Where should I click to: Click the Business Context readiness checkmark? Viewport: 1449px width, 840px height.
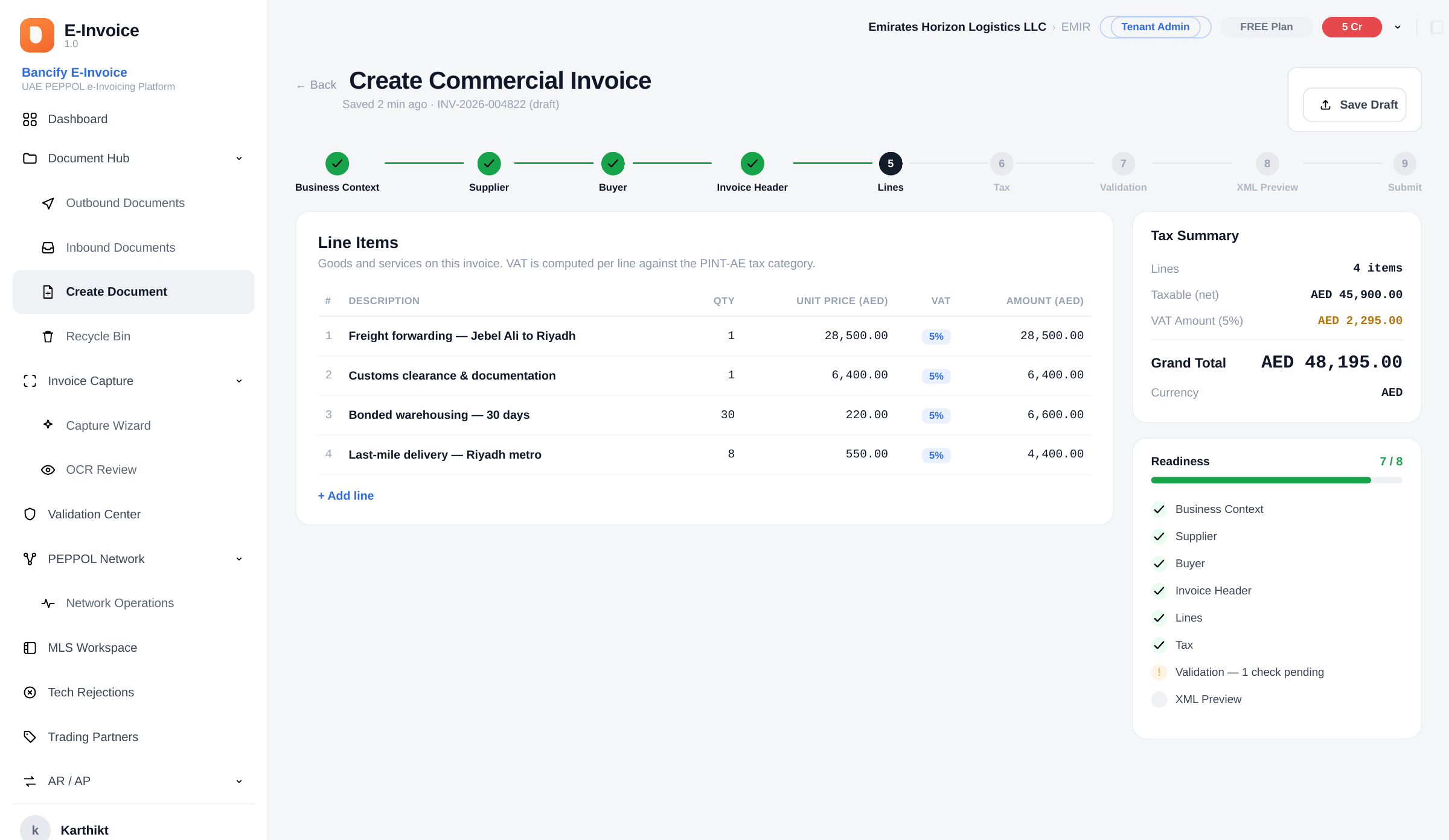pyautogui.click(x=1159, y=509)
